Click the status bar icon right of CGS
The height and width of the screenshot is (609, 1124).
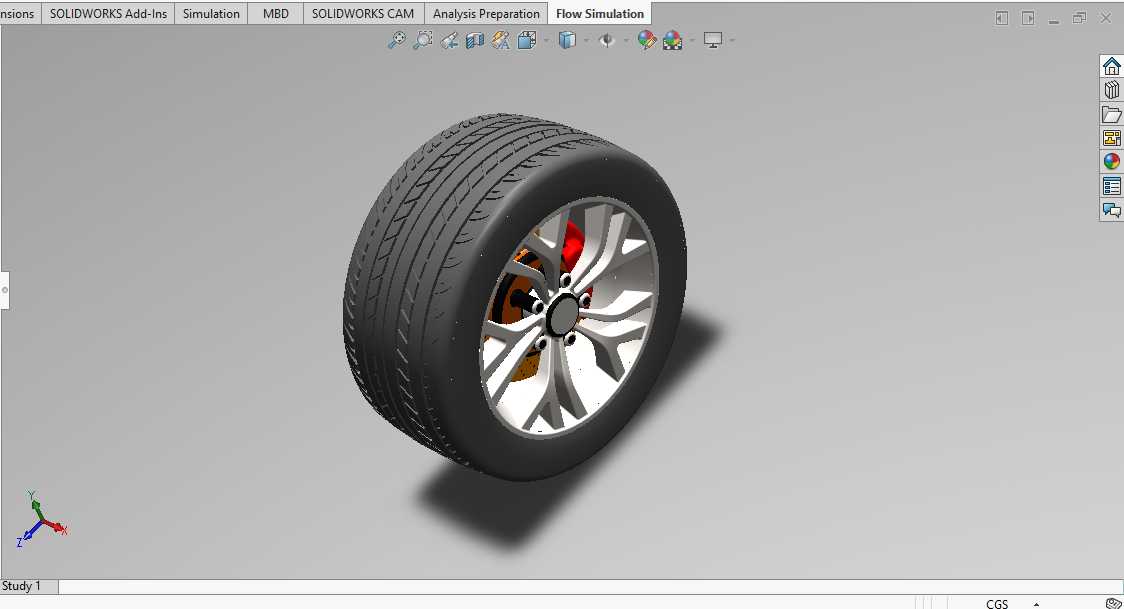[x=1113, y=603]
